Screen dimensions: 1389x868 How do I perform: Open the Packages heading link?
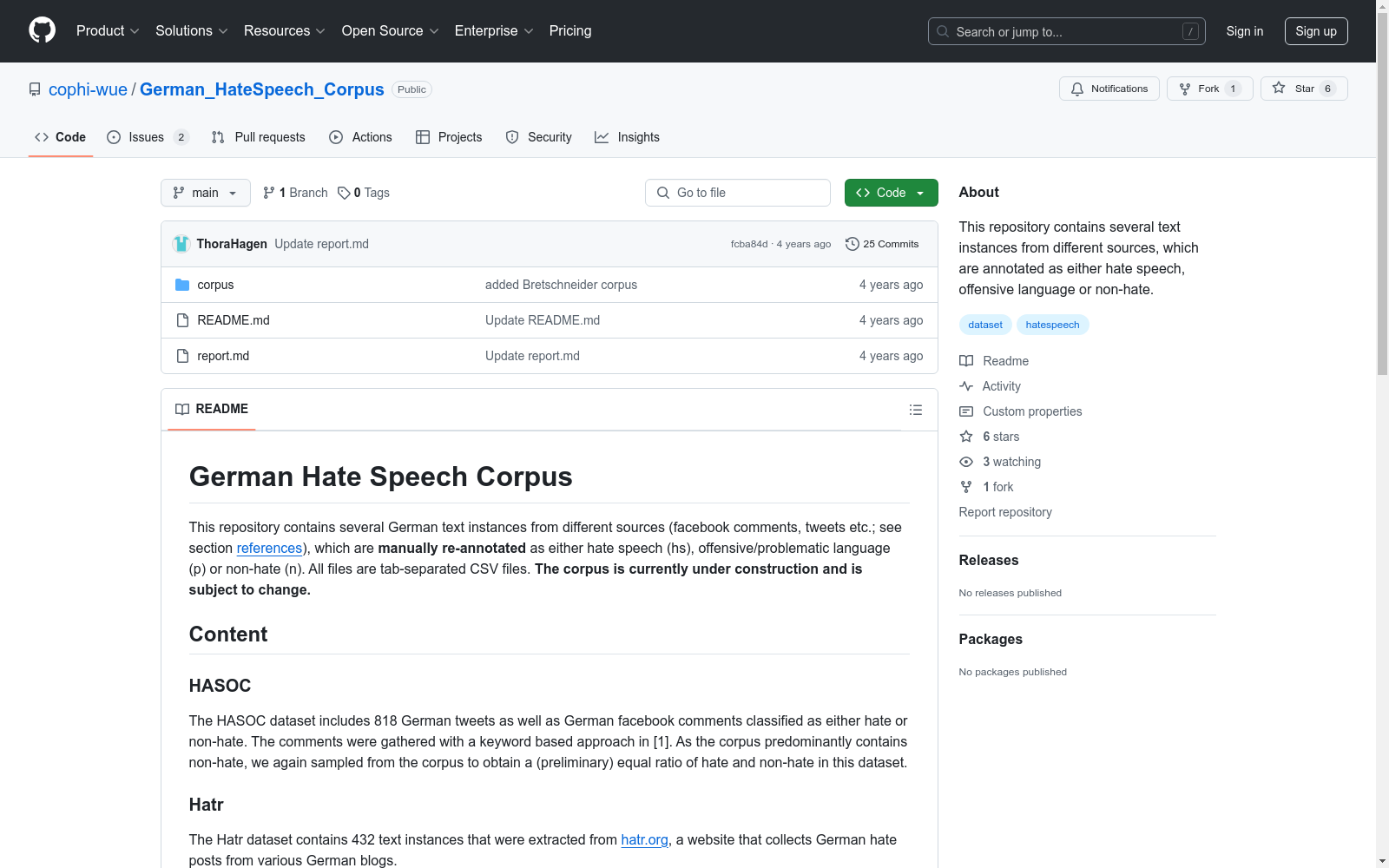[x=991, y=639]
